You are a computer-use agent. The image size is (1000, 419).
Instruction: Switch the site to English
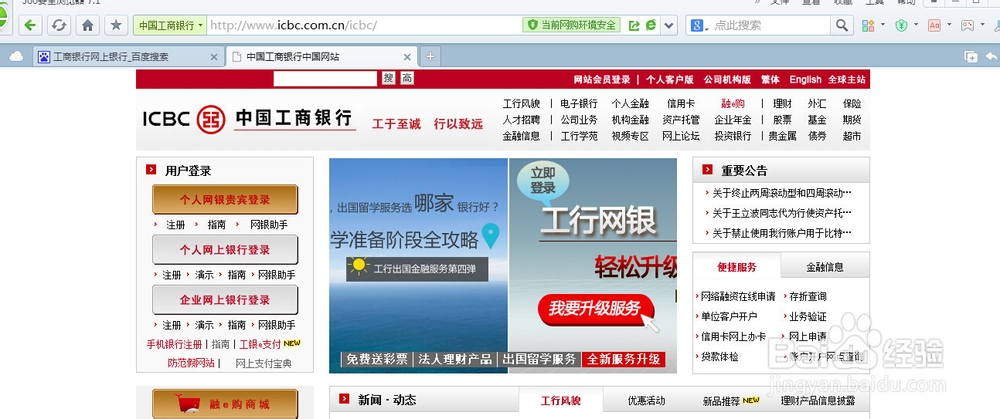click(x=805, y=80)
